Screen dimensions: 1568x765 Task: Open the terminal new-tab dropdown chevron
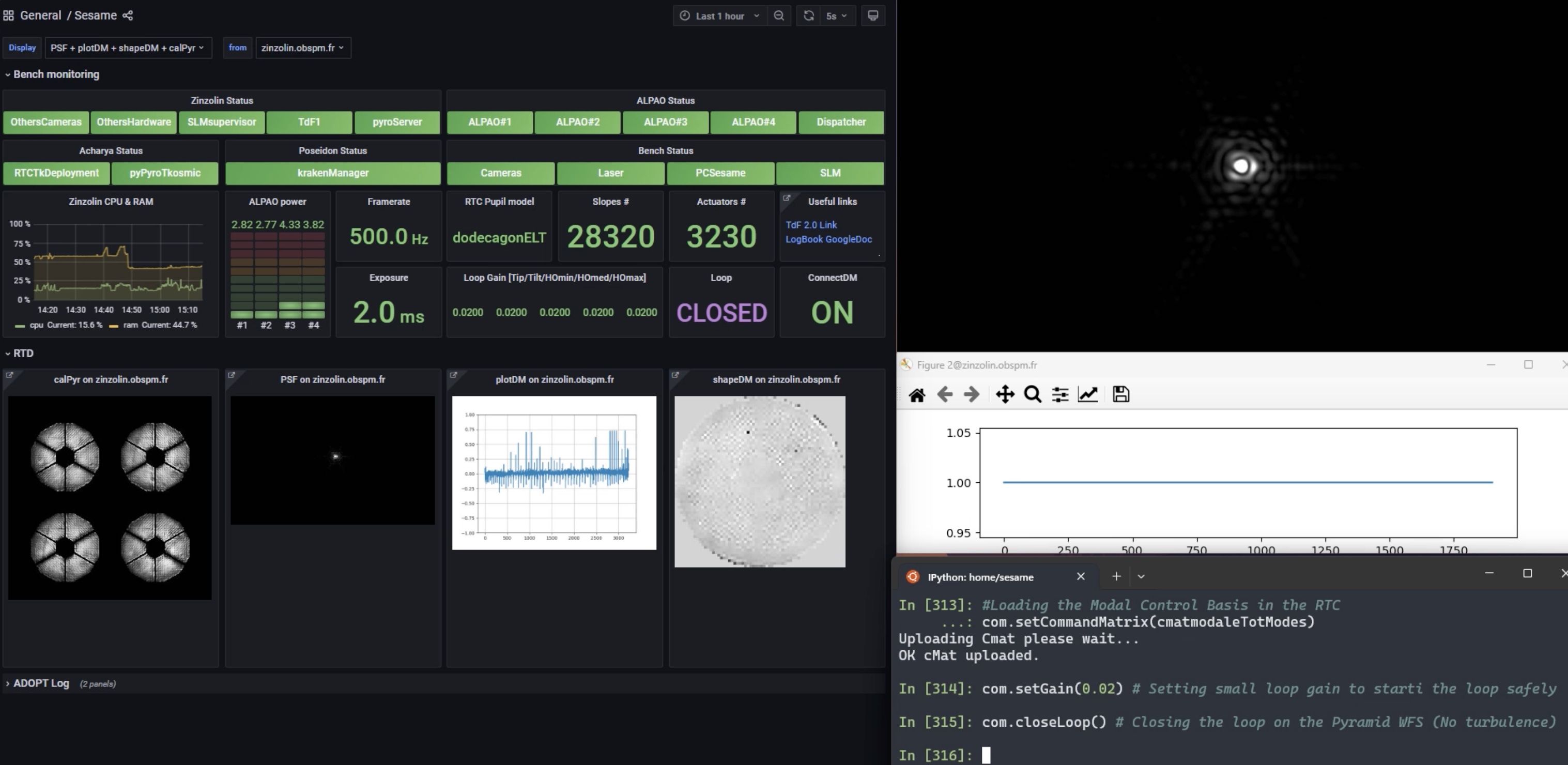click(x=1141, y=576)
